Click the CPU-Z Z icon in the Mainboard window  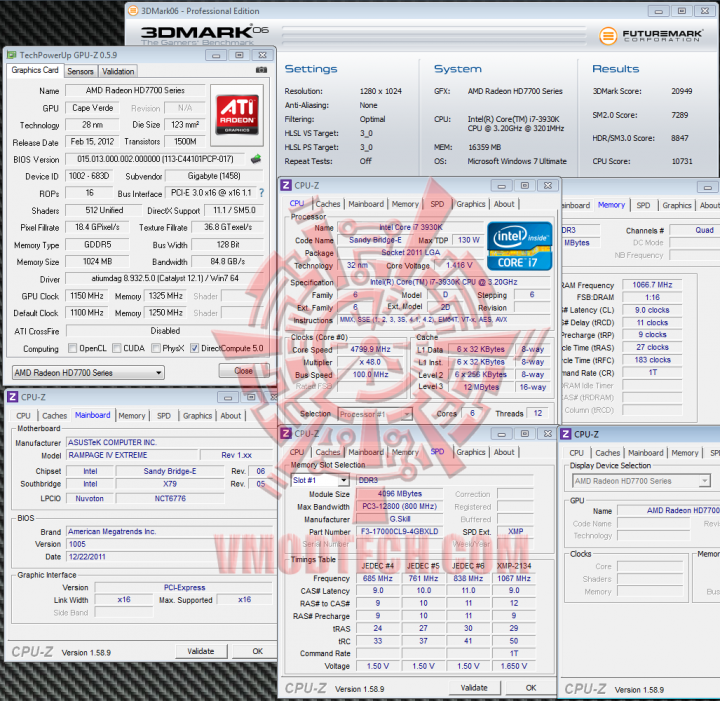tap(12, 397)
